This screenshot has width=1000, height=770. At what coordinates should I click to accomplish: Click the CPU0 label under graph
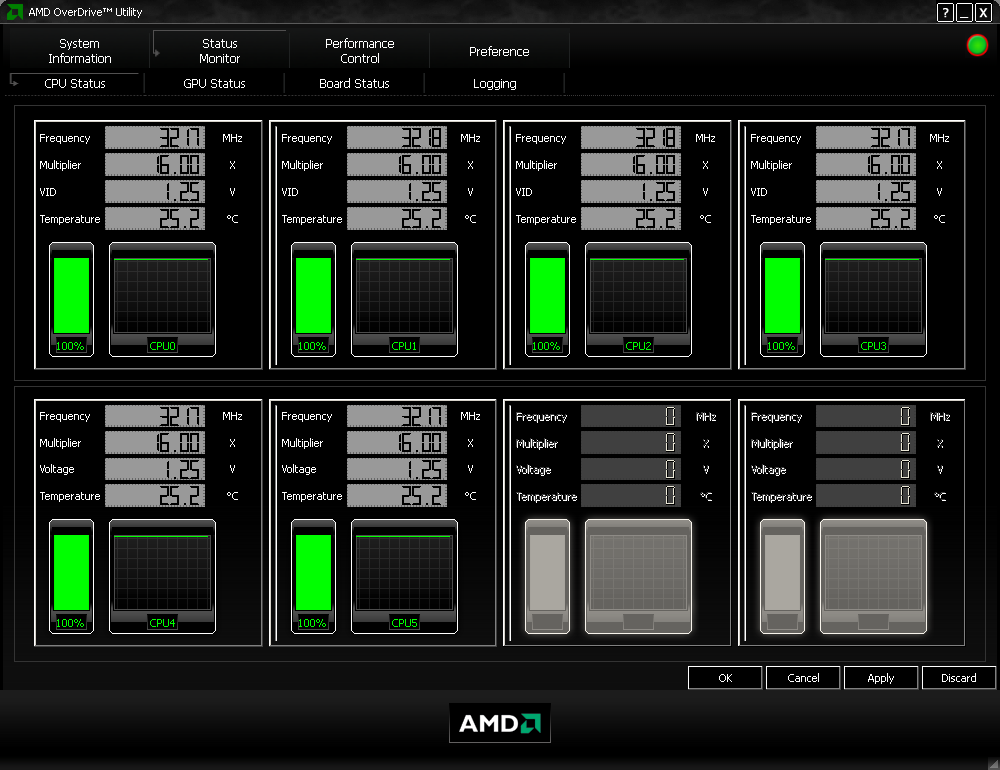(x=163, y=346)
